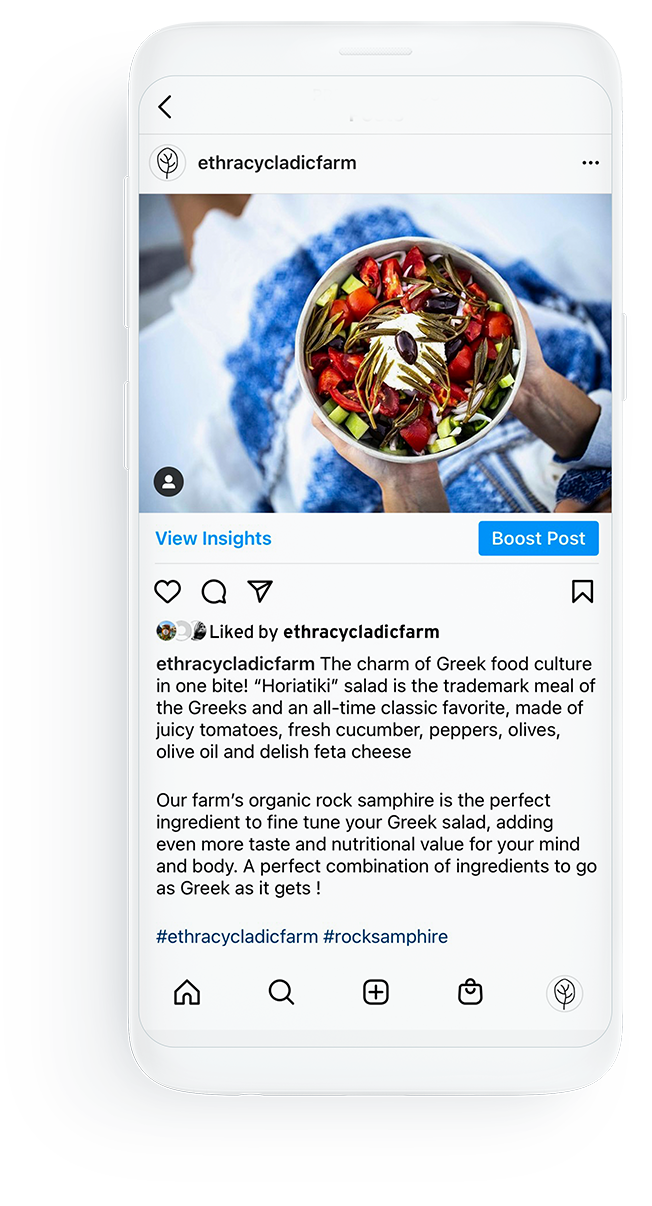Show tagged people icon on photo
Viewport: 652px width, 1206px height.
point(169,482)
